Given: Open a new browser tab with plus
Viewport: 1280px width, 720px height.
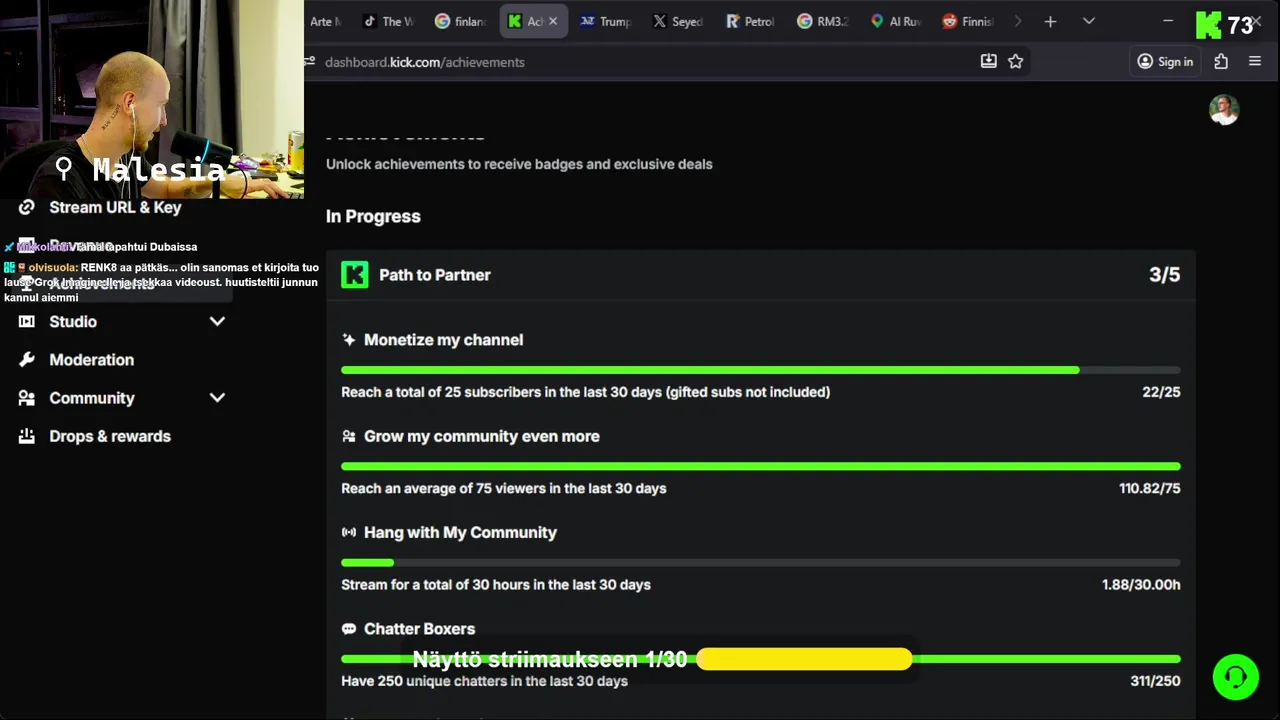Looking at the screenshot, I should point(1050,21).
